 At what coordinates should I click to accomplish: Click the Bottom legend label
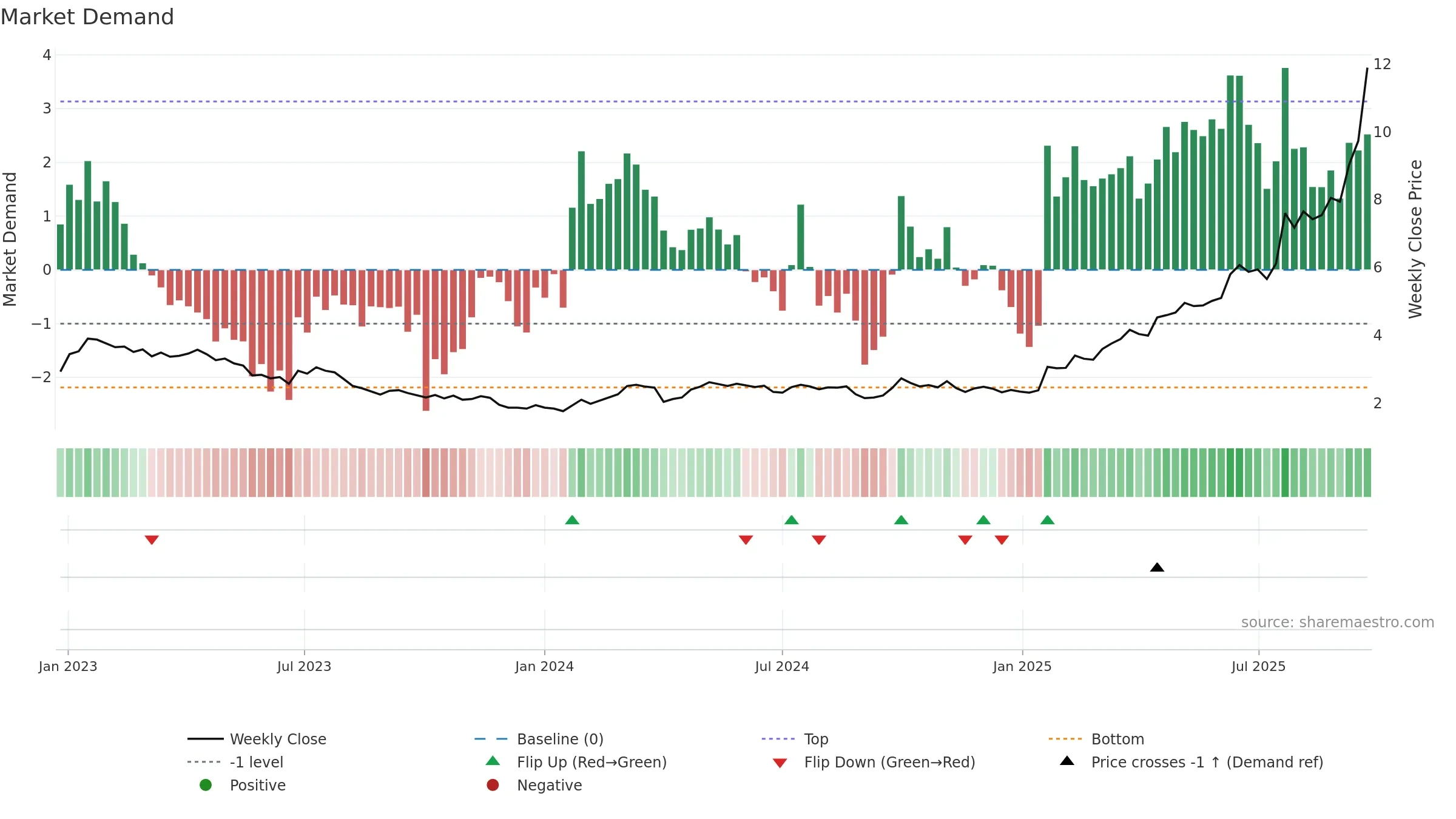1117,739
